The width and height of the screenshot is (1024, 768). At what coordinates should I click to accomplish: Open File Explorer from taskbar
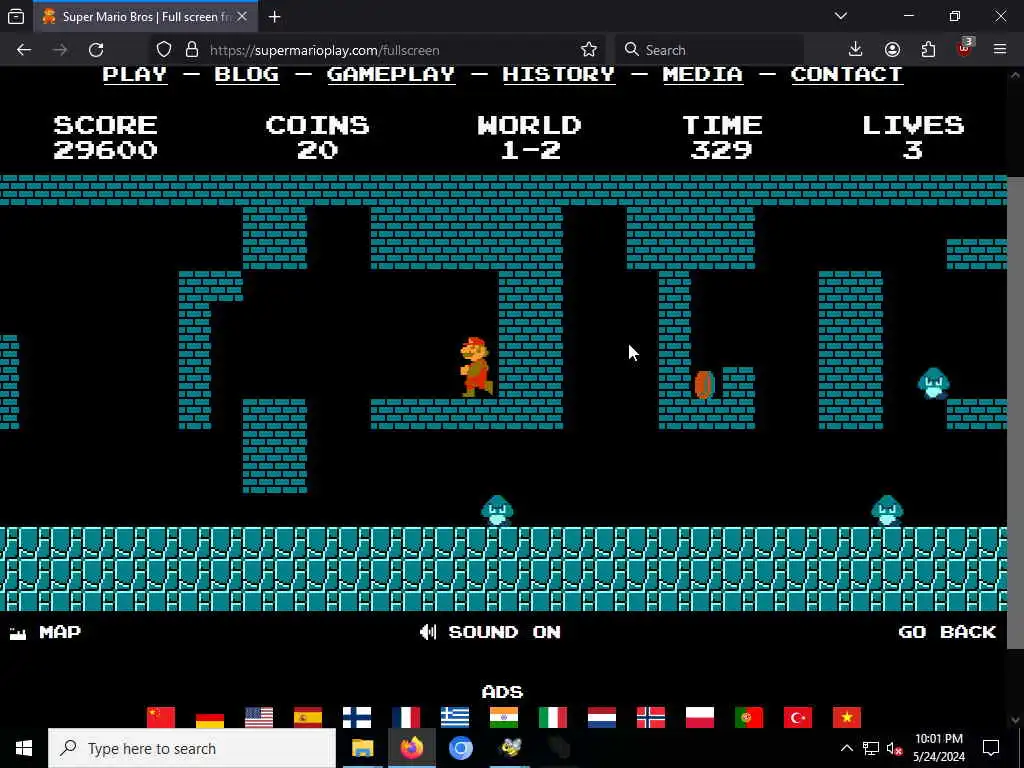362,748
